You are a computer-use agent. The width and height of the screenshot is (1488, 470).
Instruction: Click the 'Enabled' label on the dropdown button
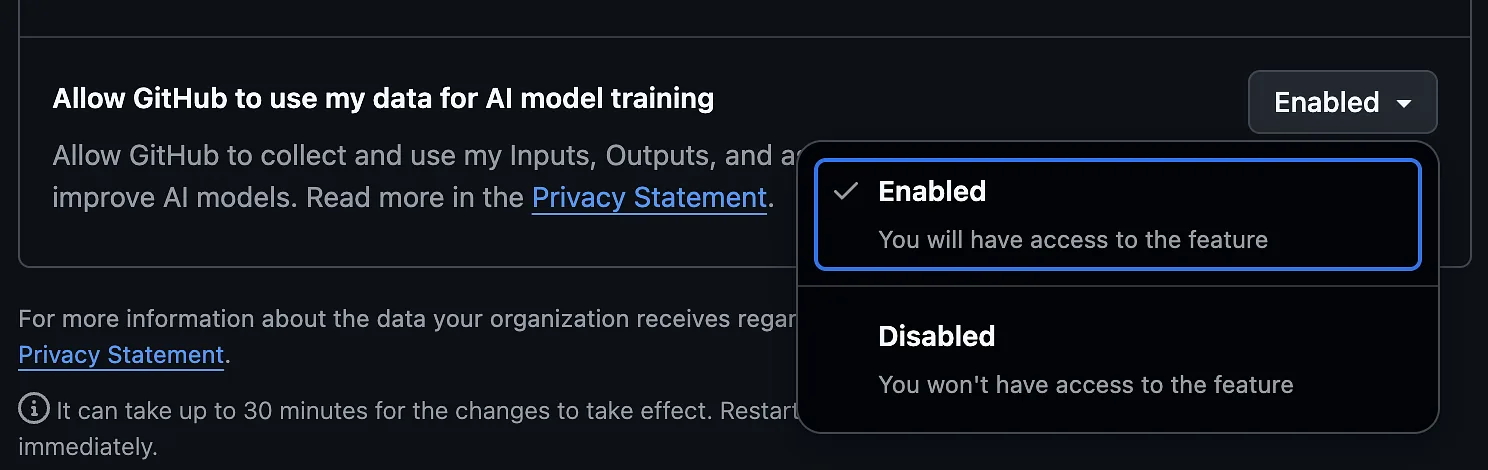(1326, 102)
